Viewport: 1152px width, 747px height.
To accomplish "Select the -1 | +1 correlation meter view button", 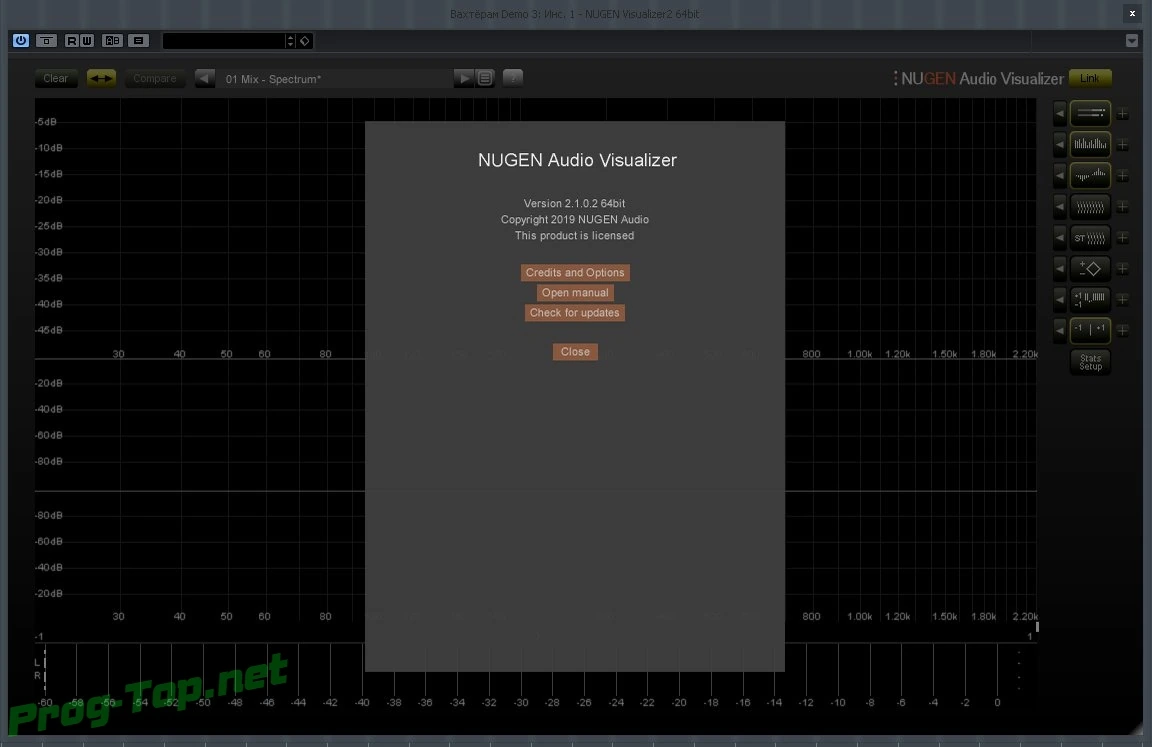I will pyautogui.click(x=1090, y=330).
